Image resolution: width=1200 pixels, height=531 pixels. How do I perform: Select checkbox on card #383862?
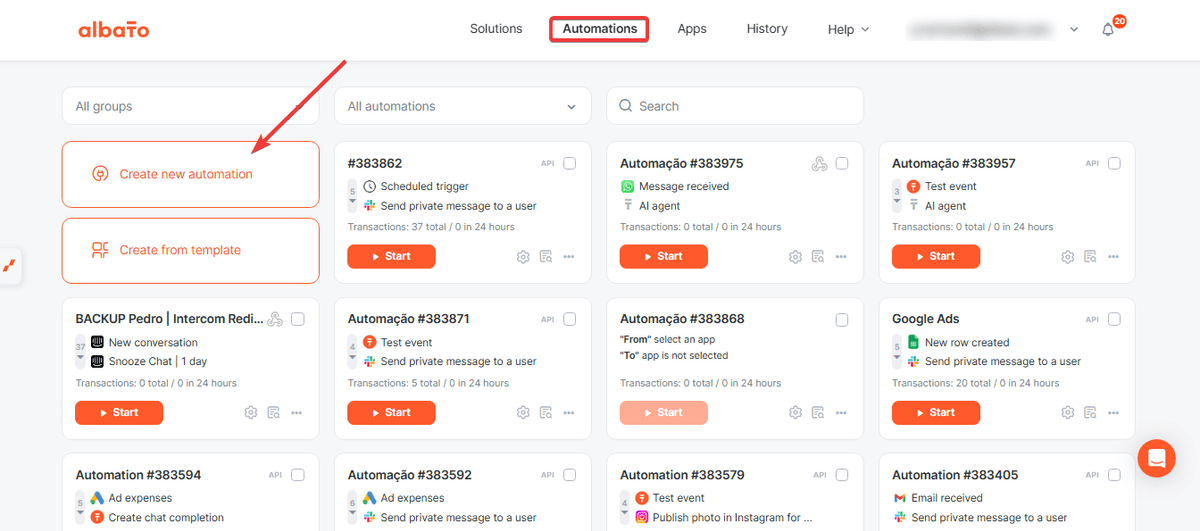[570, 164]
